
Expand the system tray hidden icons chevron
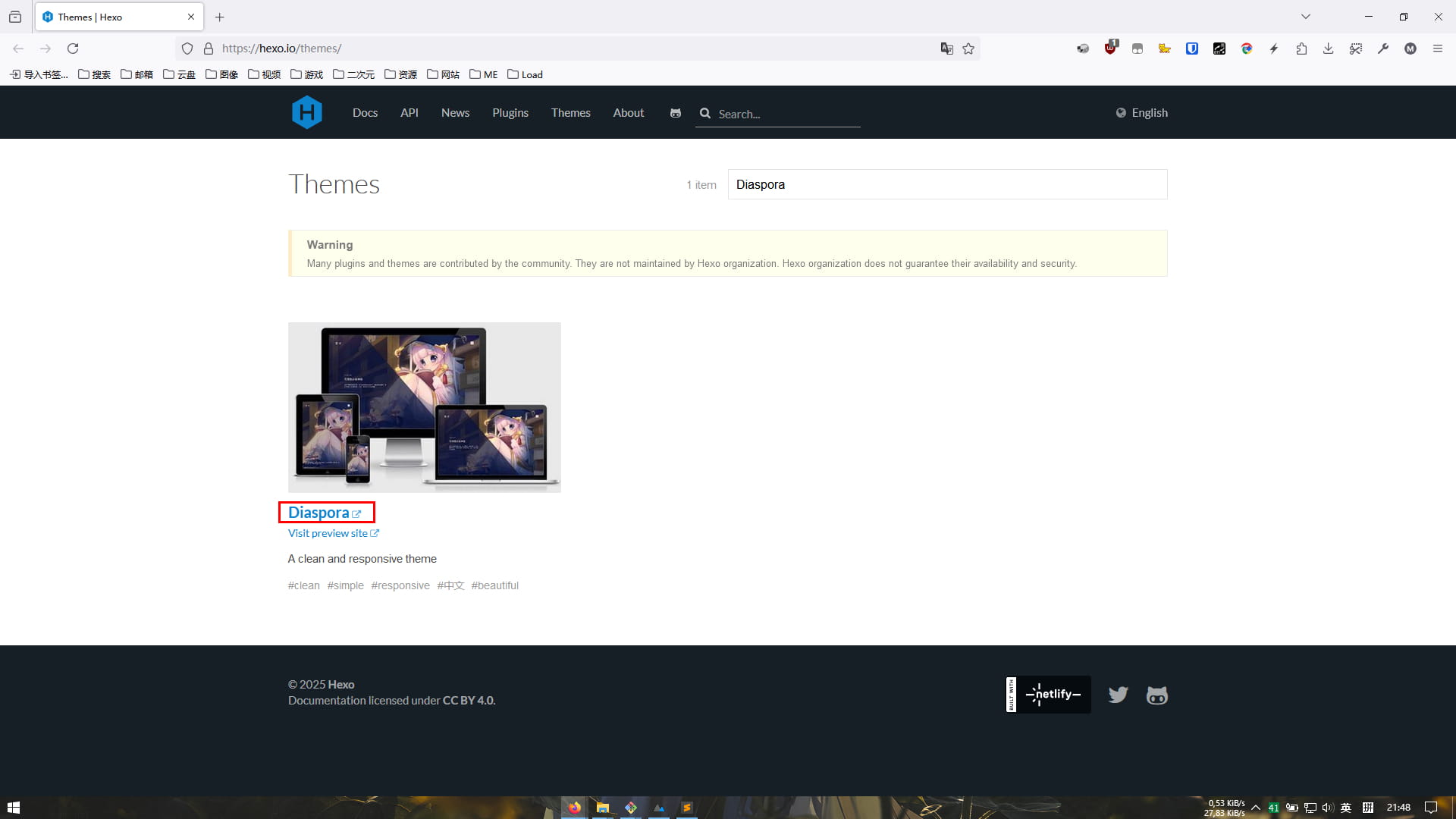1256,808
